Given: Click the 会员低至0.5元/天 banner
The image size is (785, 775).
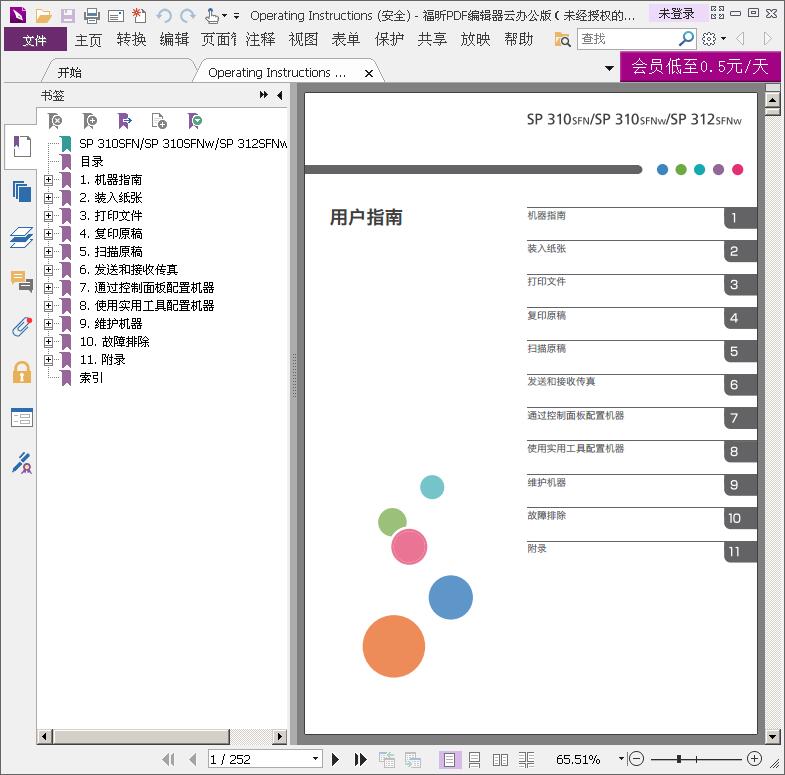Looking at the screenshot, I should [x=699, y=67].
